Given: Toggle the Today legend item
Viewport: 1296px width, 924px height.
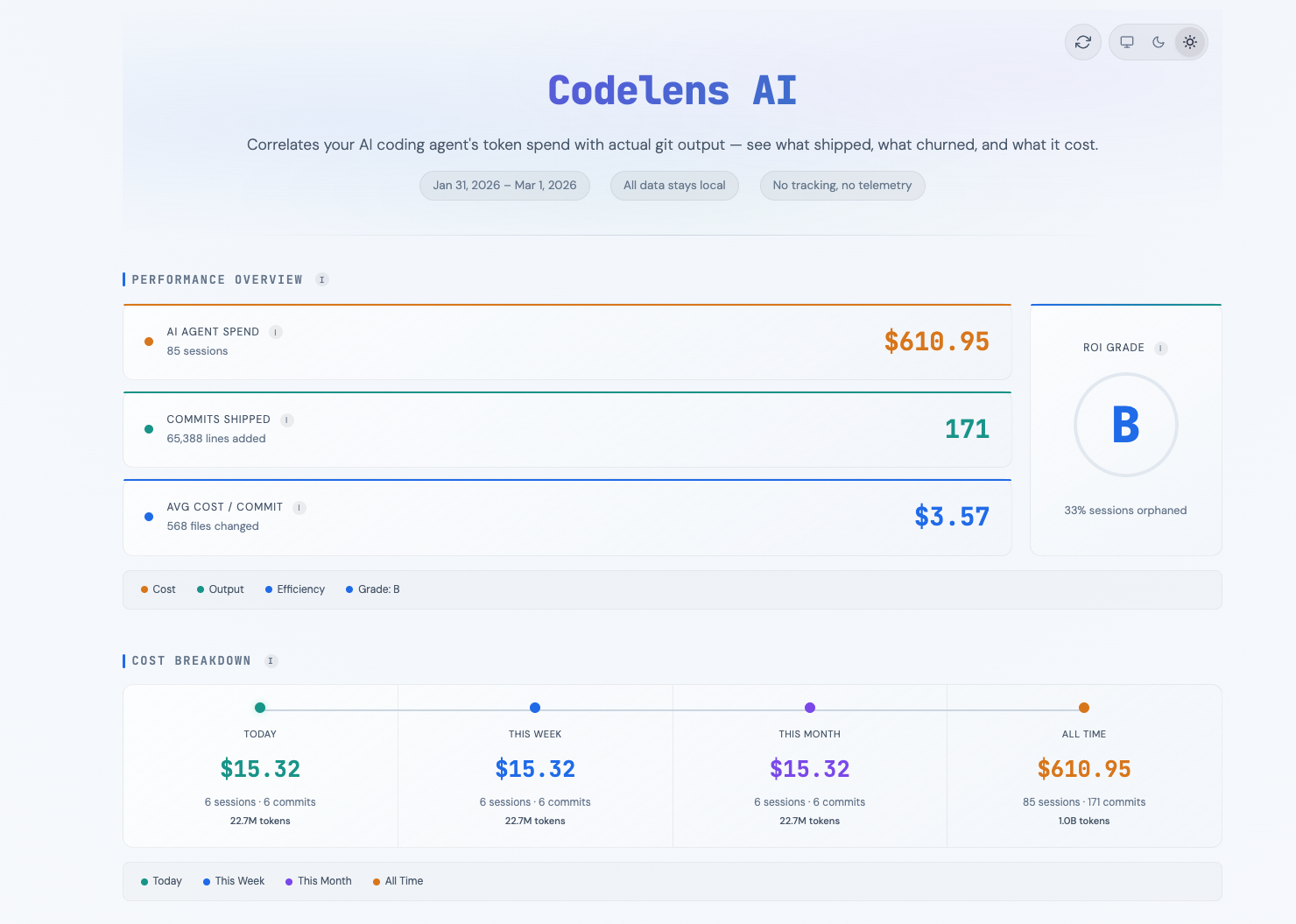Looking at the screenshot, I should point(161,881).
